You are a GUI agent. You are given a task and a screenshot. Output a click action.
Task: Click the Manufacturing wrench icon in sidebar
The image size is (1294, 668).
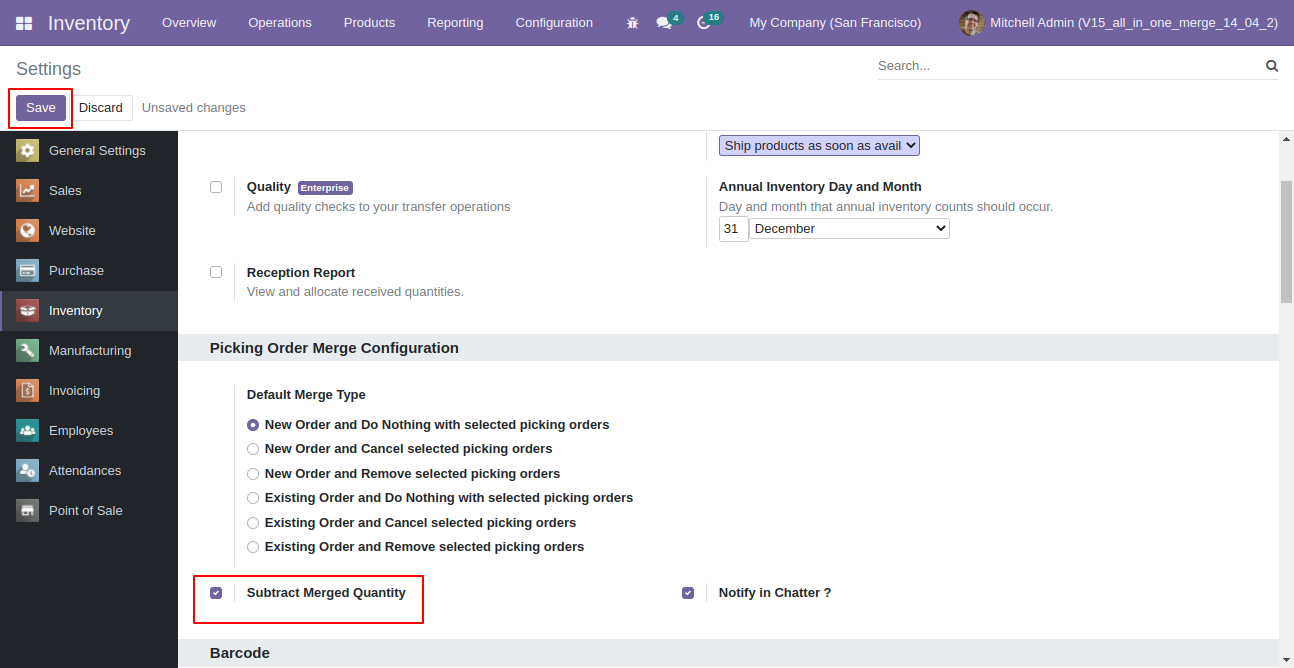click(28, 351)
